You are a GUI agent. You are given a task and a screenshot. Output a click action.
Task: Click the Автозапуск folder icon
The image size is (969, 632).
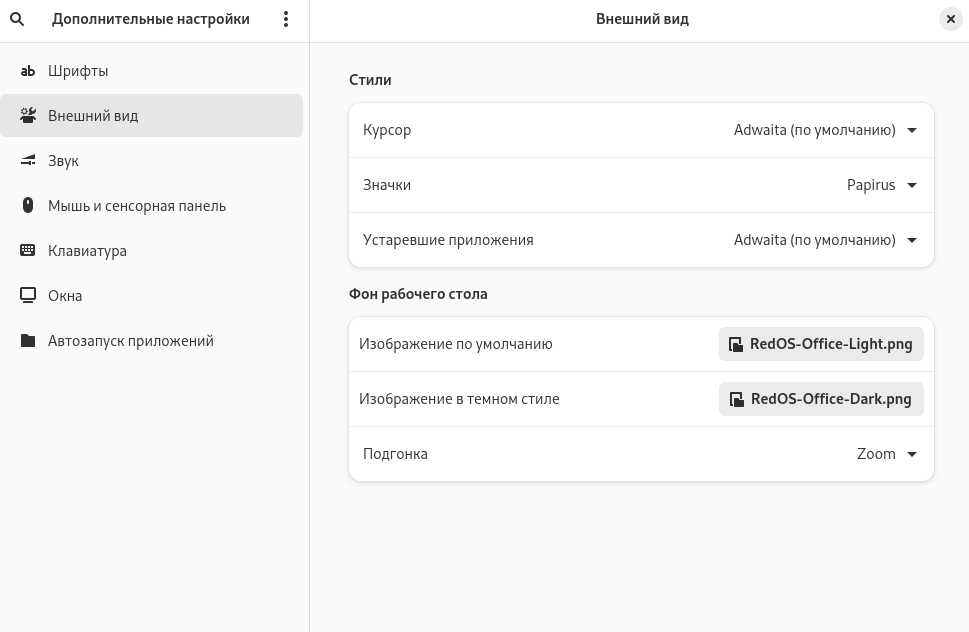point(28,341)
